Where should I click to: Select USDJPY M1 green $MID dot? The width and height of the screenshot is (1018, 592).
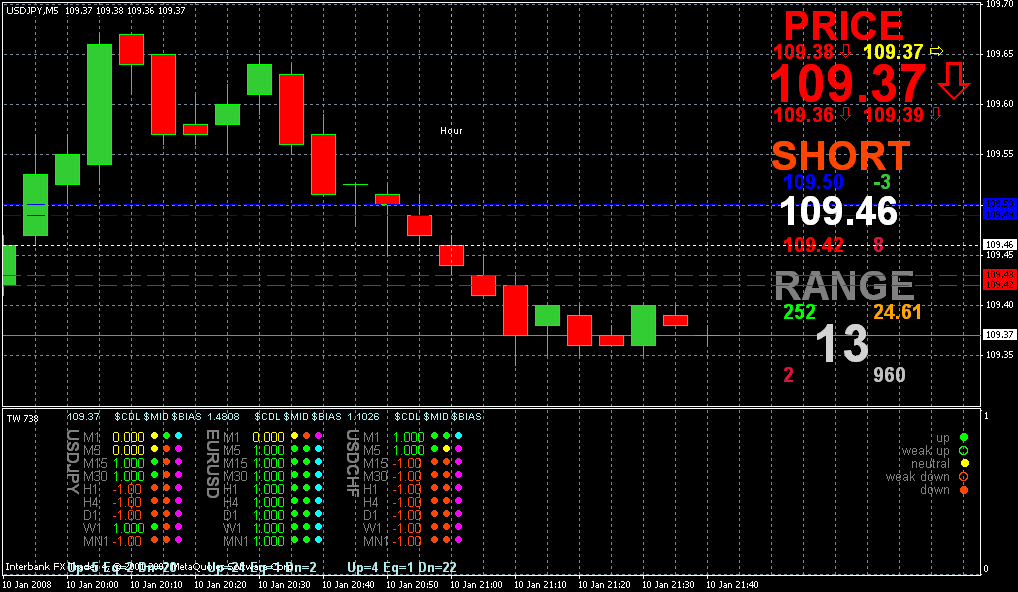pos(166,436)
